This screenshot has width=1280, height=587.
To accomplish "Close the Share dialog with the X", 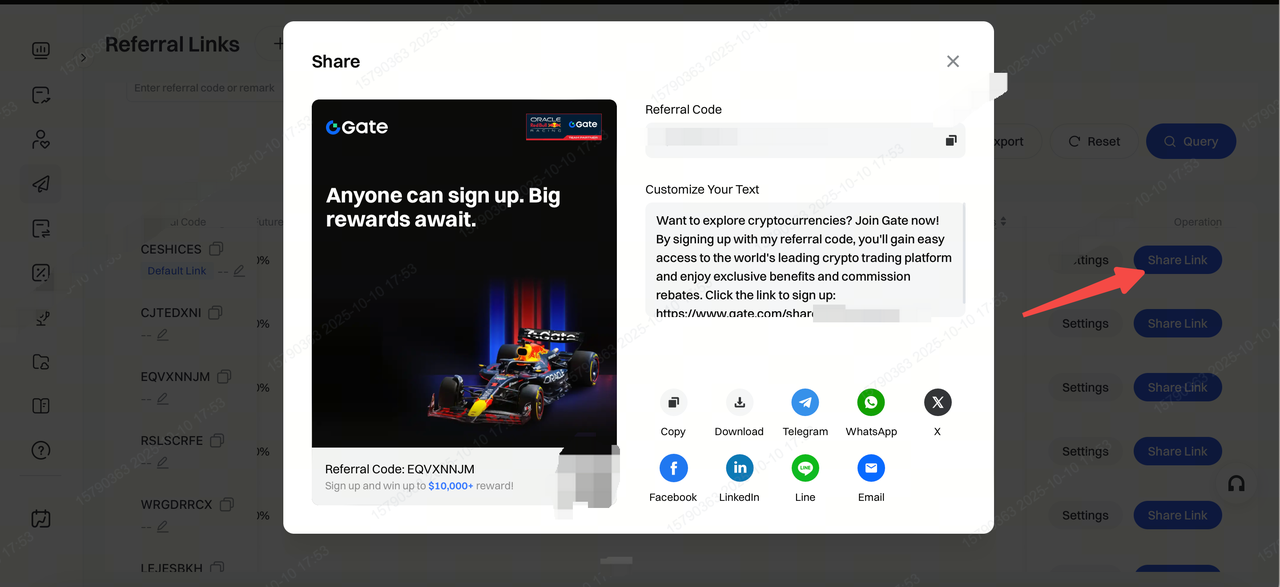I will (x=953, y=61).
